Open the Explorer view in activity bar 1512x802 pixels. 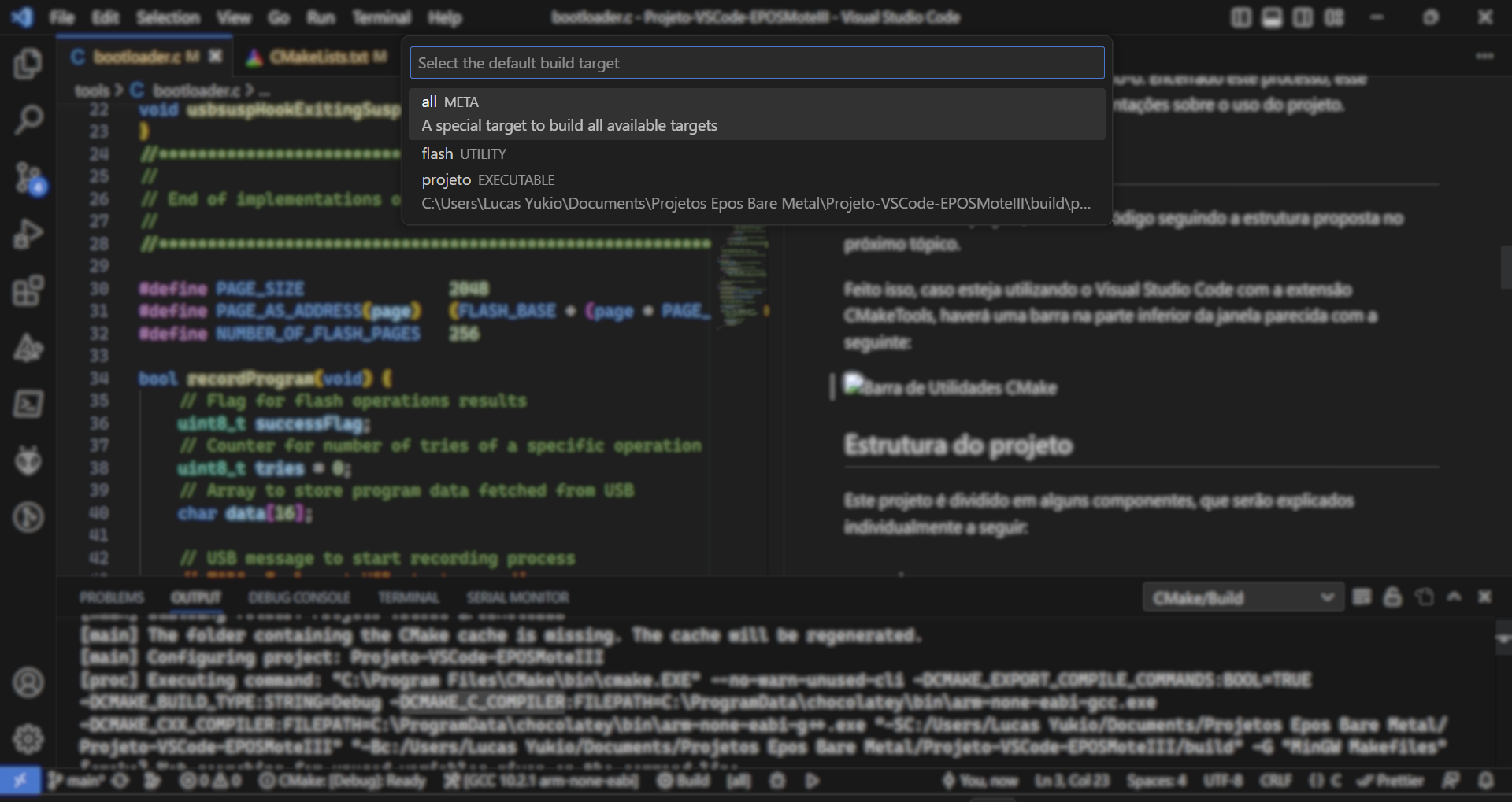28,64
